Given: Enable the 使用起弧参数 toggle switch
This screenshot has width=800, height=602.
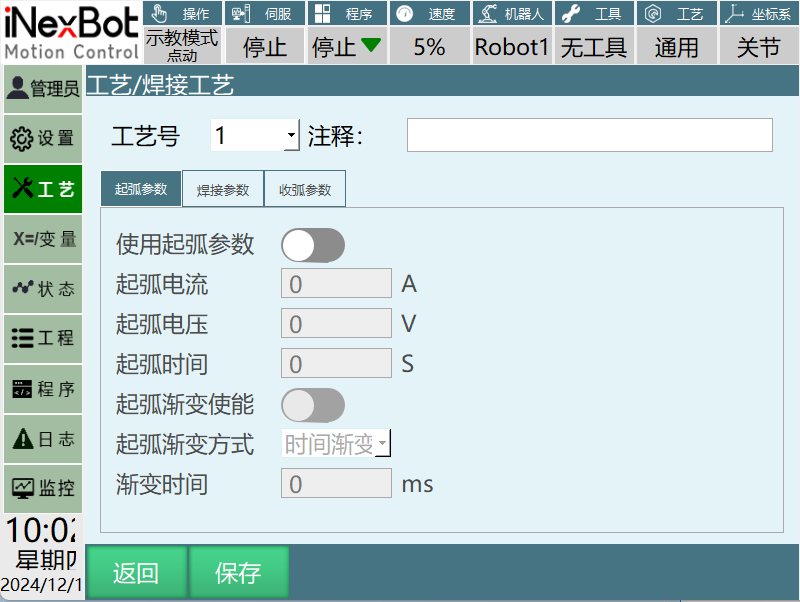Looking at the screenshot, I should point(313,244).
